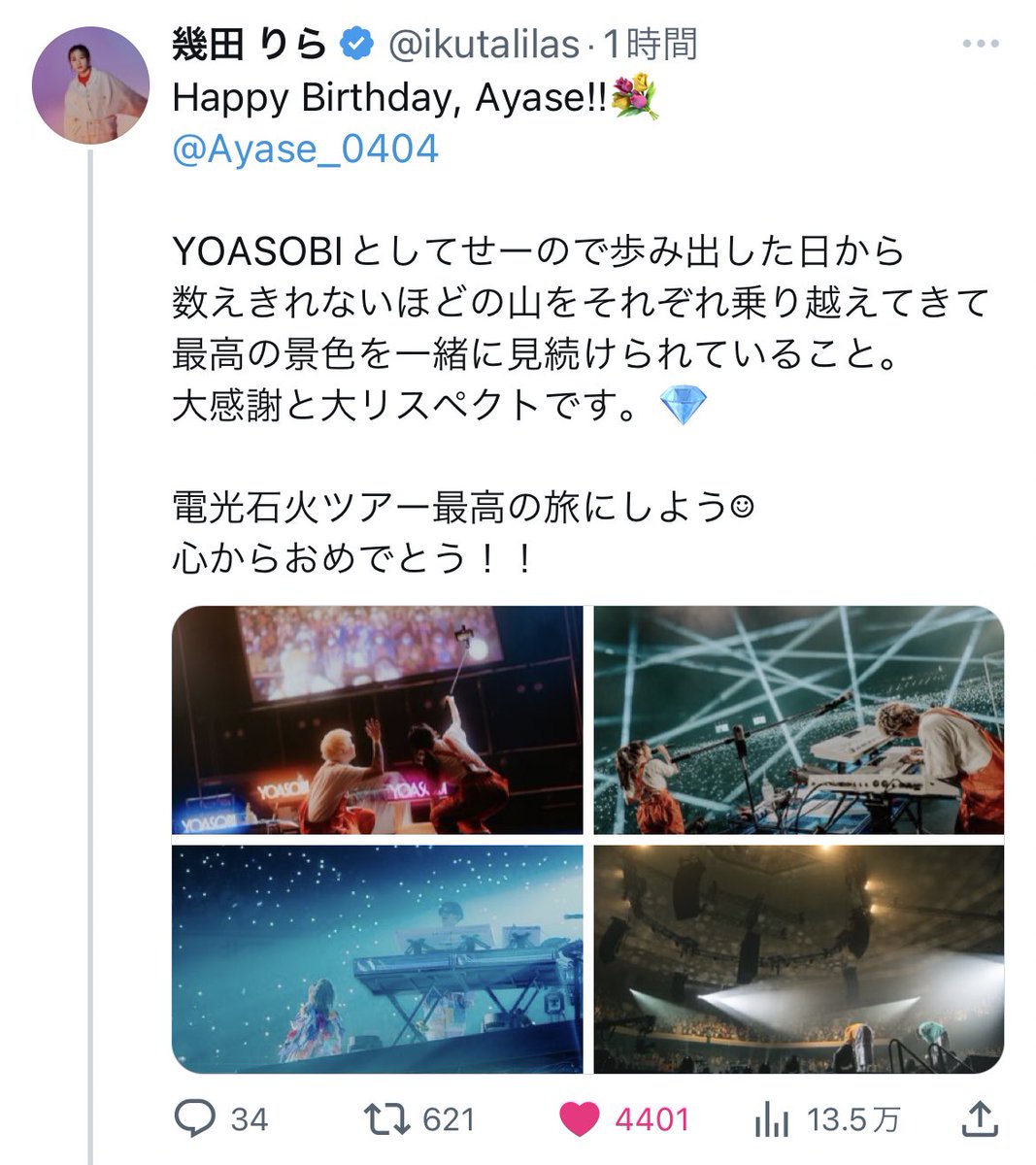Click the 621 retweet count
The width and height of the screenshot is (1036, 1165).
[x=449, y=1120]
